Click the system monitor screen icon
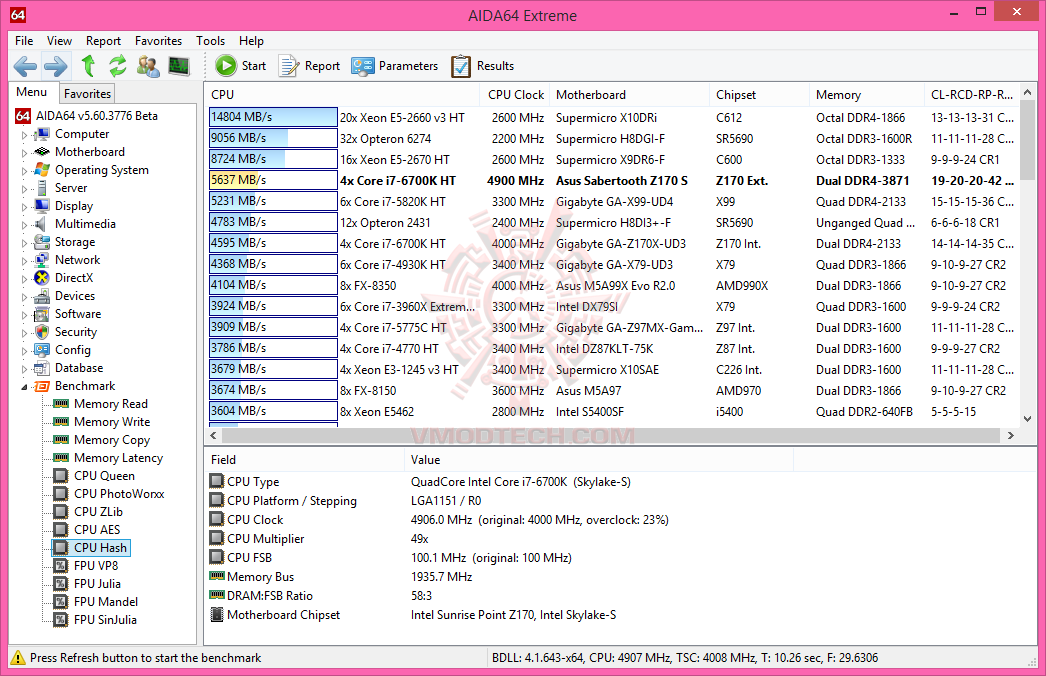This screenshot has height=676, width=1046. pyautogui.click(x=179, y=66)
